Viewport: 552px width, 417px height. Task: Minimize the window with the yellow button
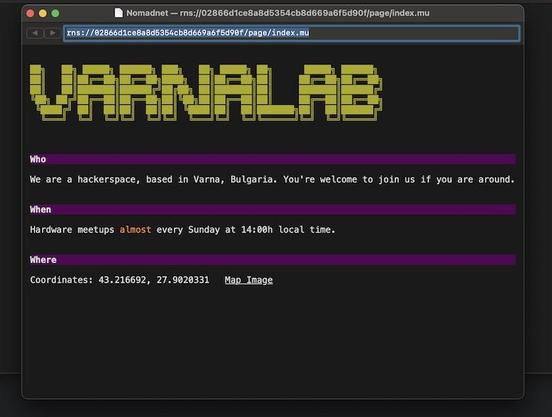click(x=43, y=13)
